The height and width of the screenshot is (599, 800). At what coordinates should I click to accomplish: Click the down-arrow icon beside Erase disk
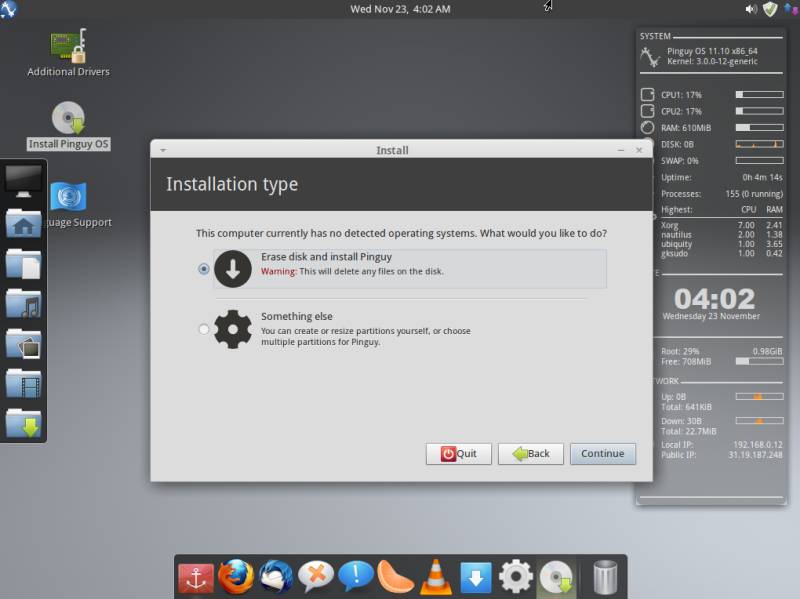tap(233, 269)
